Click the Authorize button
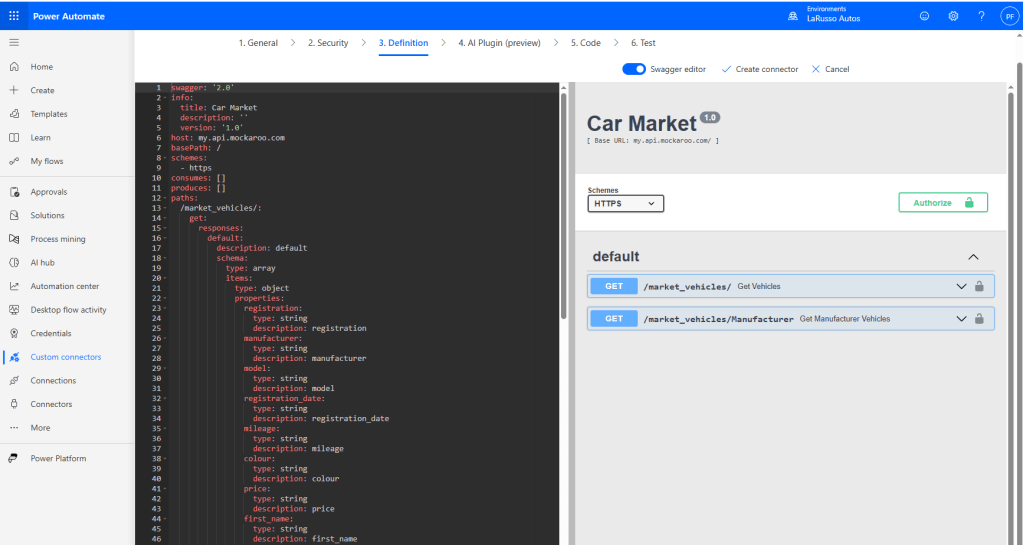The height and width of the screenshot is (545, 1023). [942, 203]
